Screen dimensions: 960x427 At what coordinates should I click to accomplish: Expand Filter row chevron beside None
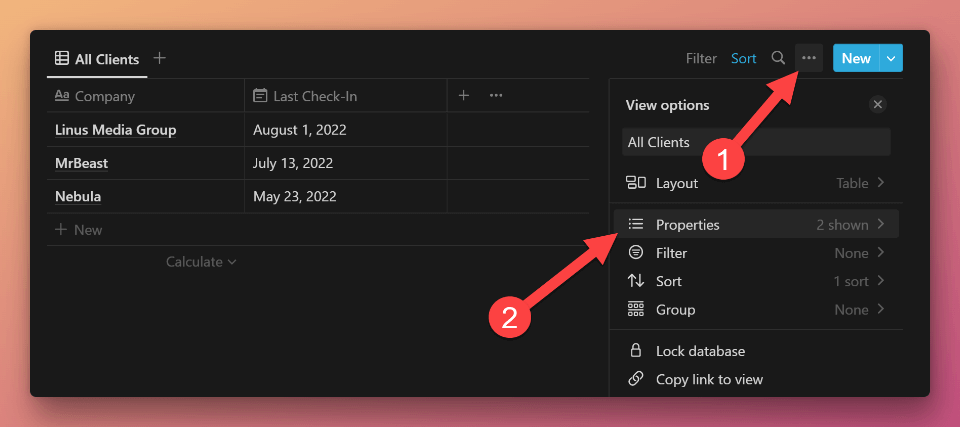tap(880, 252)
